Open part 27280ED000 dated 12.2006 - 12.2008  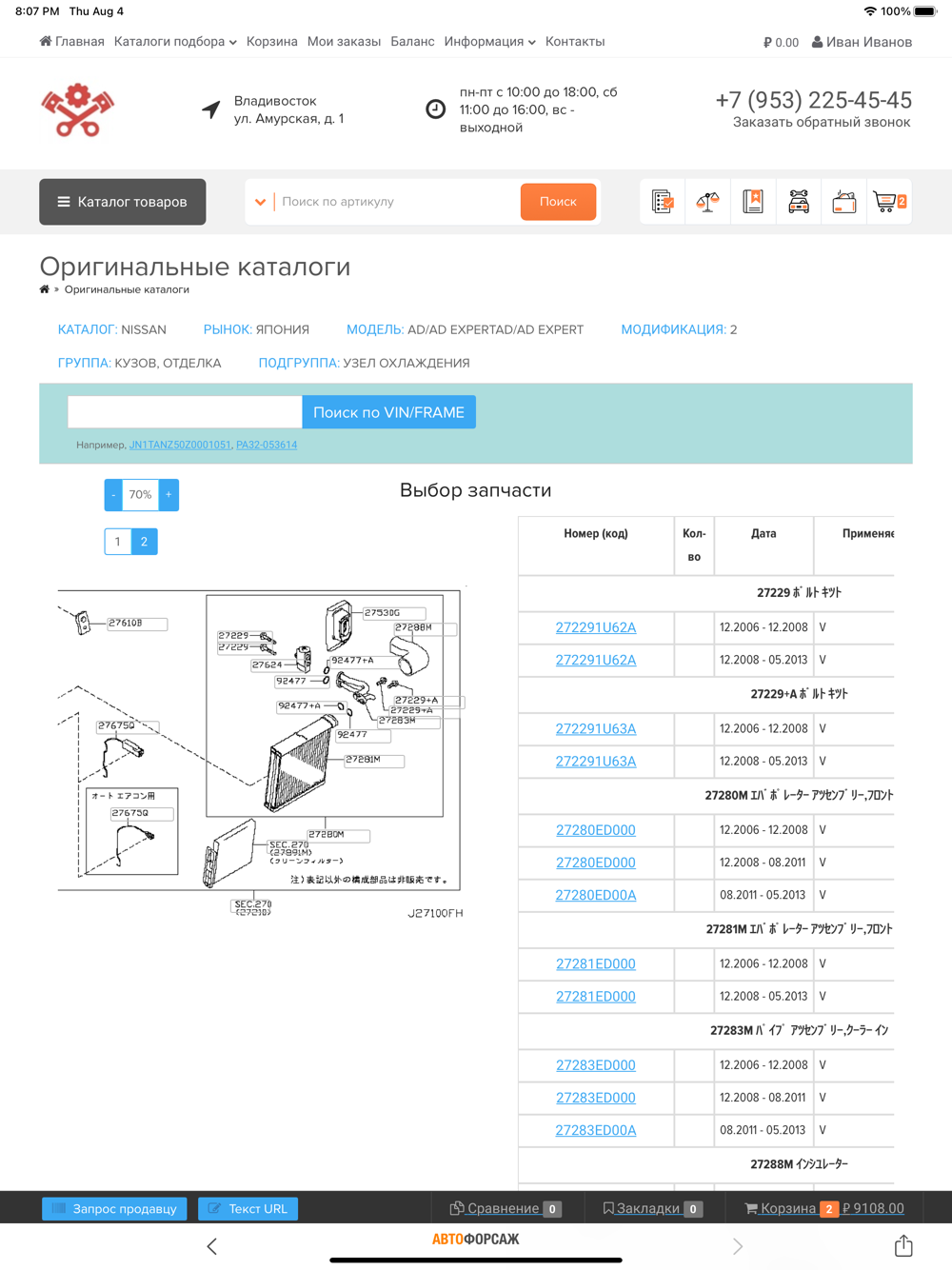coord(596,830)
